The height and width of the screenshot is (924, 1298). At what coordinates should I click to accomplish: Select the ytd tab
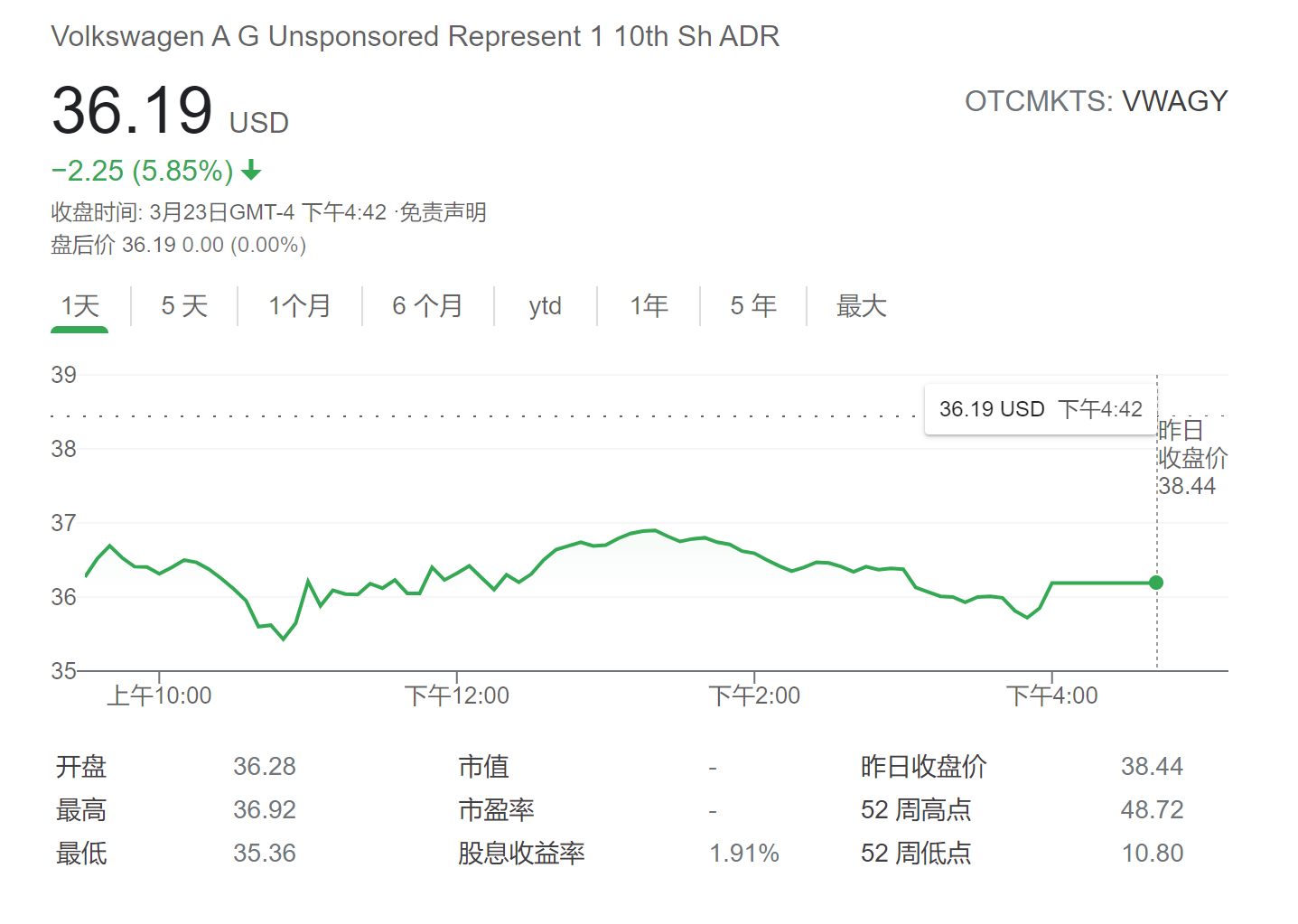[545, 306]
